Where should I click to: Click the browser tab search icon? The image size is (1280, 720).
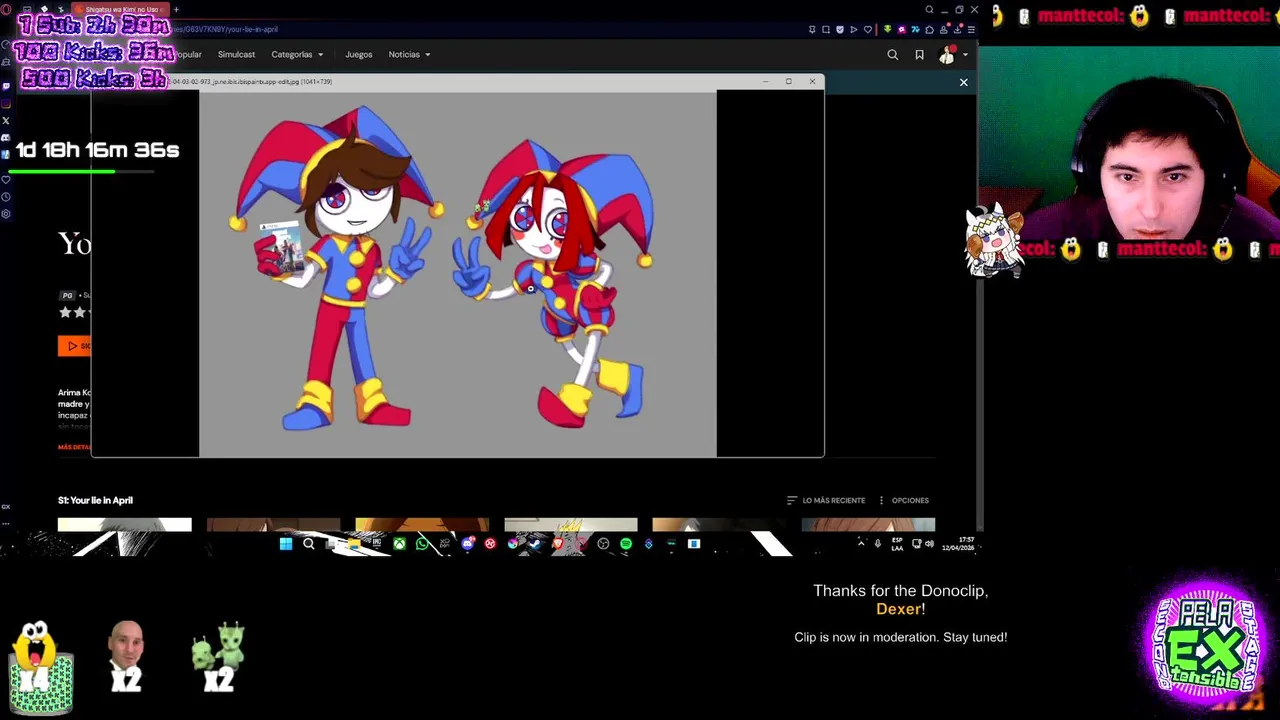click(929, 10)
